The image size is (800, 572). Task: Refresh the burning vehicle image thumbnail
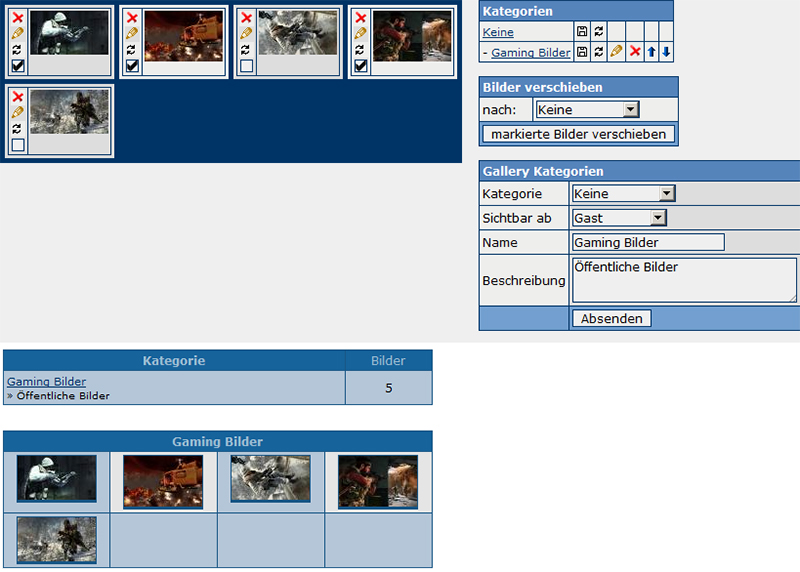coord(132,49)
